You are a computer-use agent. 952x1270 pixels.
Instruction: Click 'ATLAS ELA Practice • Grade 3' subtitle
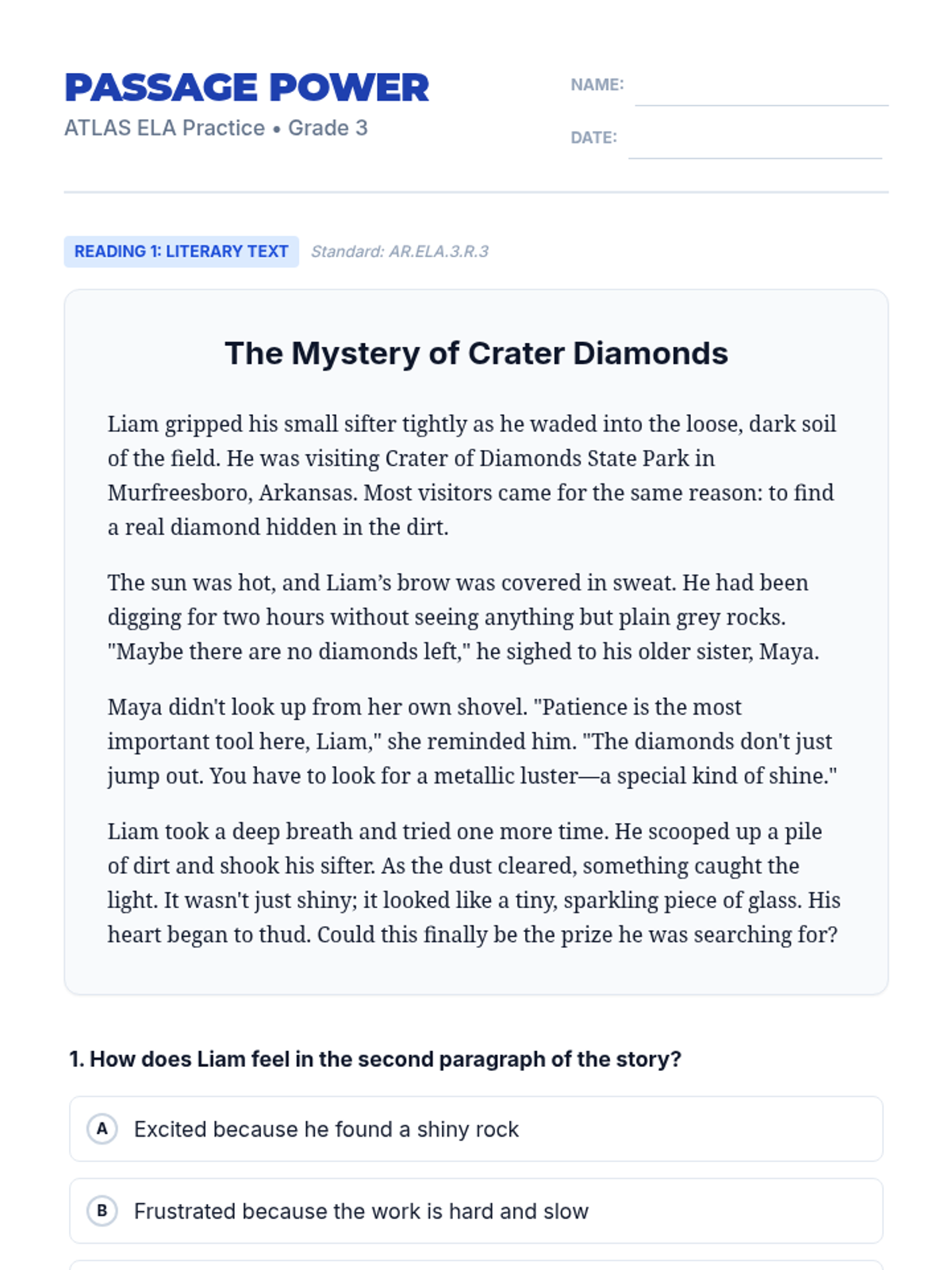216,128
